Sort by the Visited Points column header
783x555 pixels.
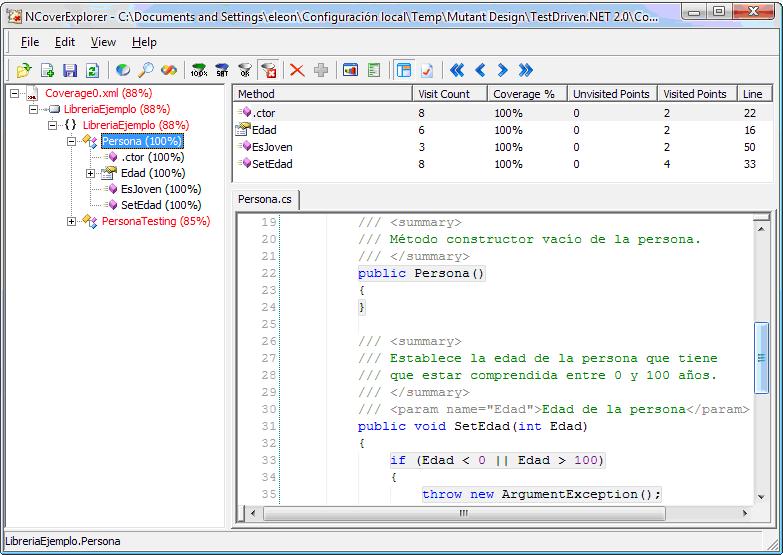697,94
